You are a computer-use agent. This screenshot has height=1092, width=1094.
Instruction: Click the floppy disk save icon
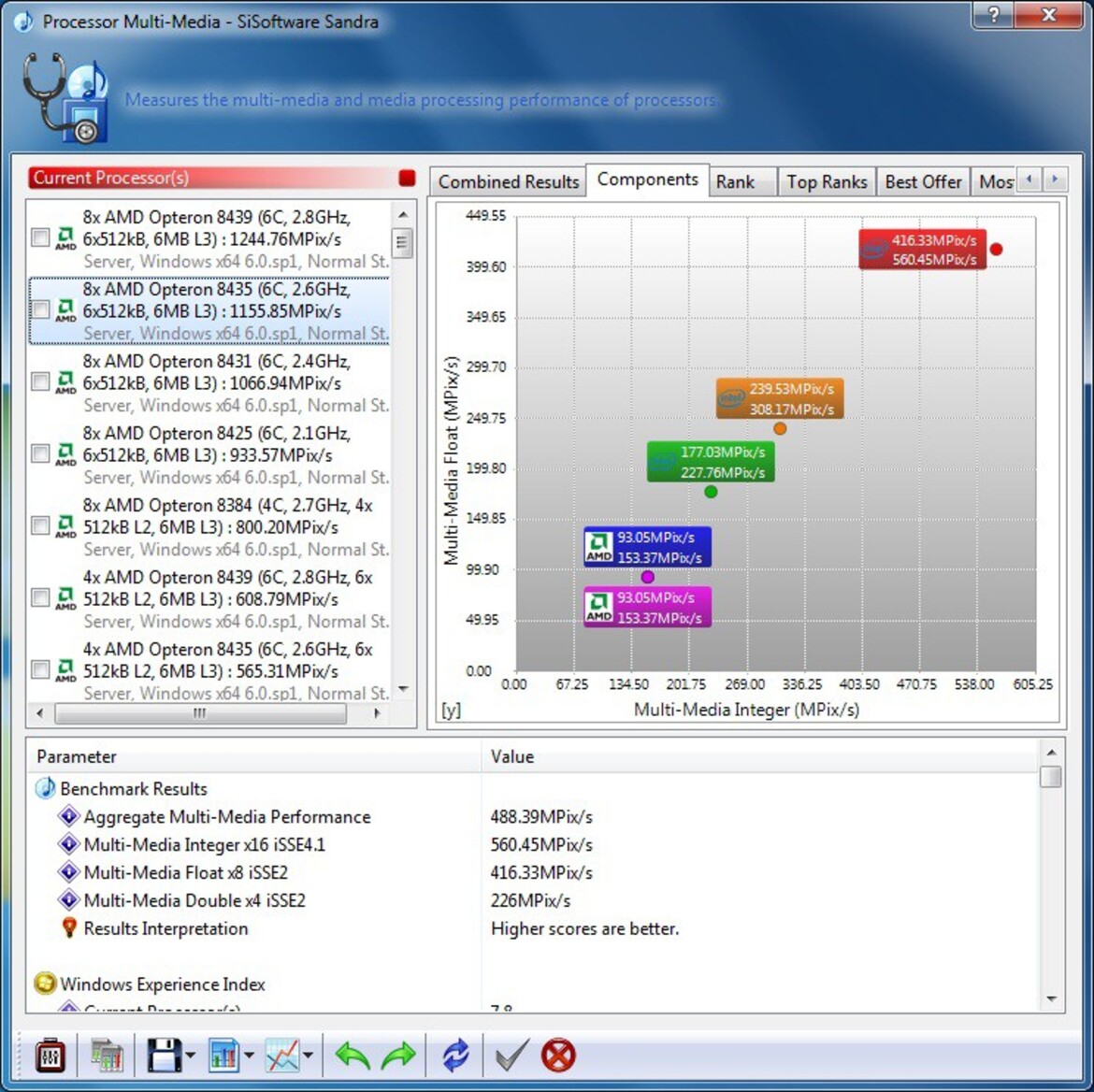(x=164, y=1055)
